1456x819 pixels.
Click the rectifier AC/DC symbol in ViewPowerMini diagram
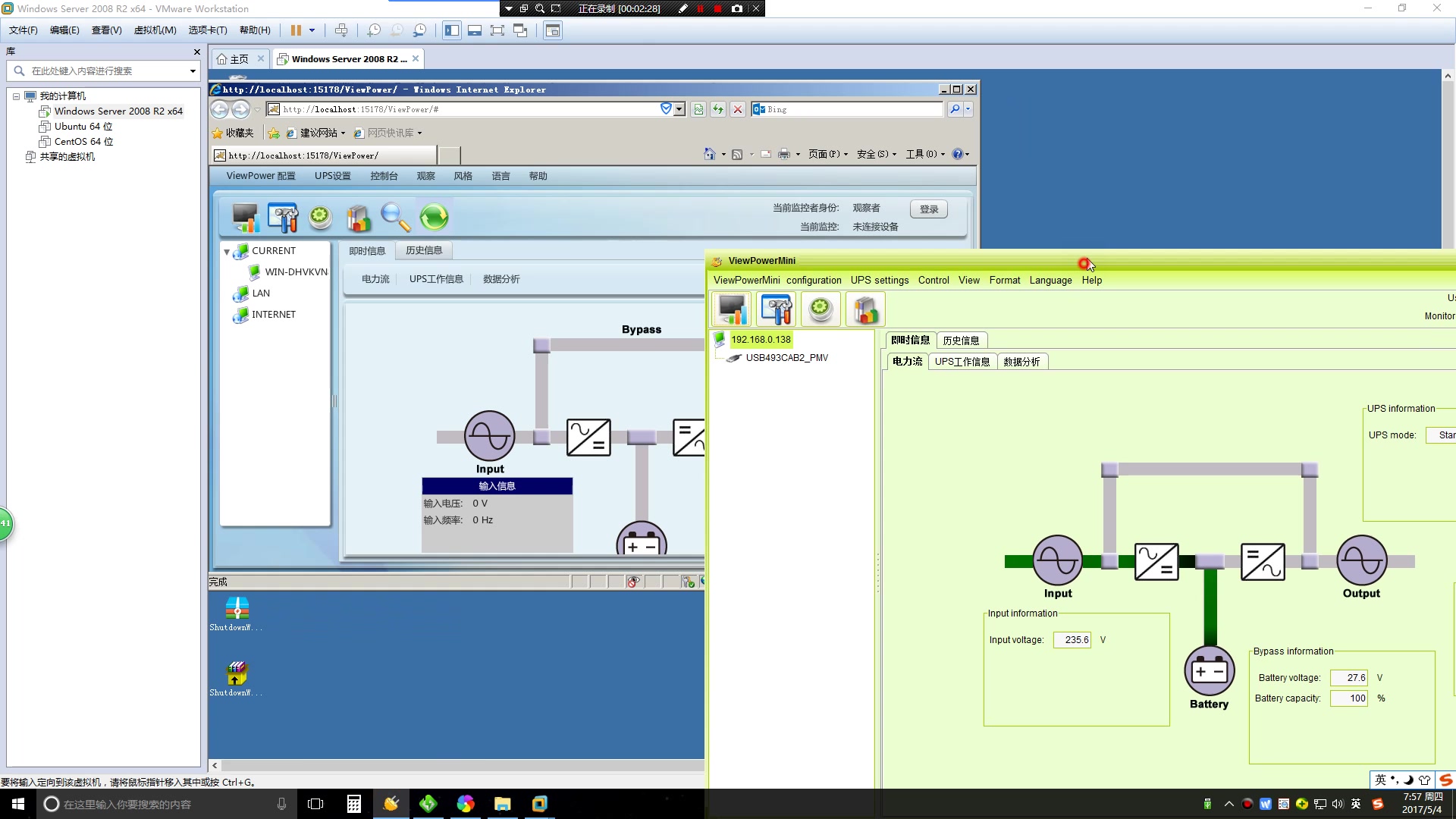tap(1156, 562)
